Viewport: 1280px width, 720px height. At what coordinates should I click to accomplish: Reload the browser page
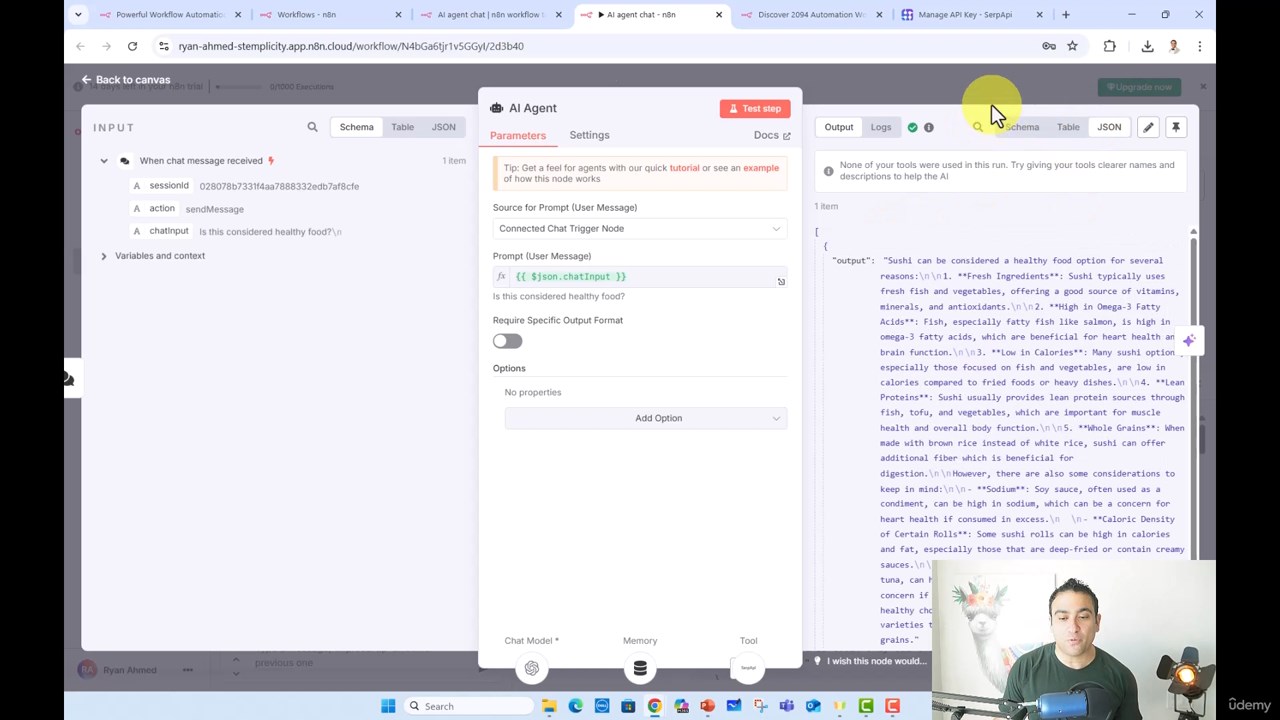click(x=132, y=46)
